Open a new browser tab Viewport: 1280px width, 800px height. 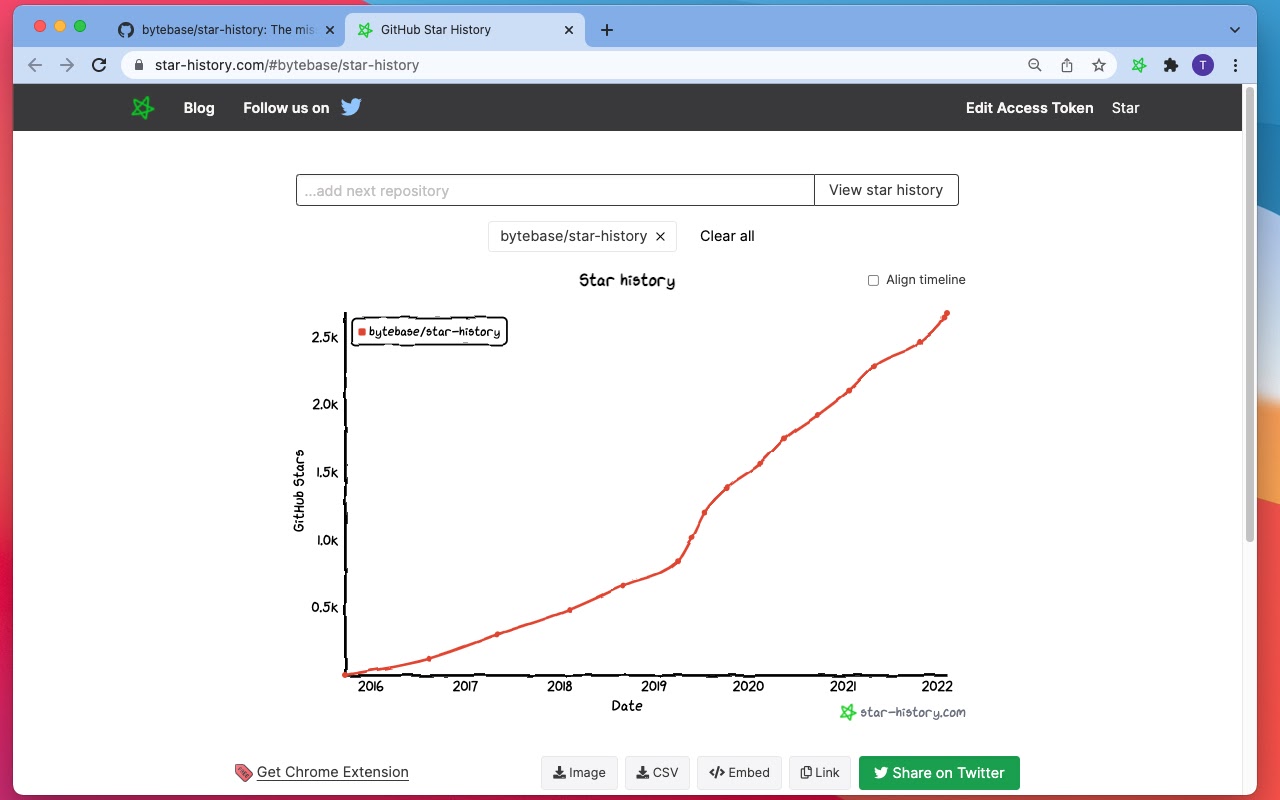[x=607, y=30]
